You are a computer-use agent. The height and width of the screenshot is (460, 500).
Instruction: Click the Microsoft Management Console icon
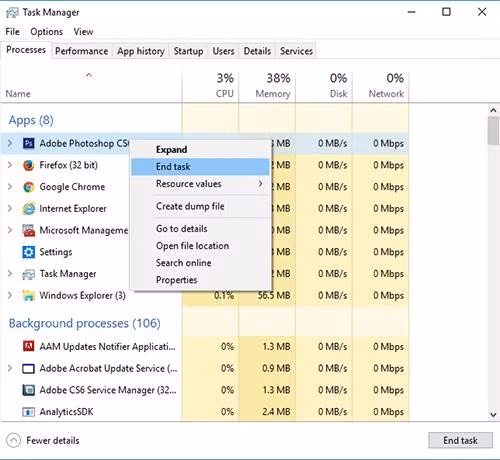click(28, 230)
